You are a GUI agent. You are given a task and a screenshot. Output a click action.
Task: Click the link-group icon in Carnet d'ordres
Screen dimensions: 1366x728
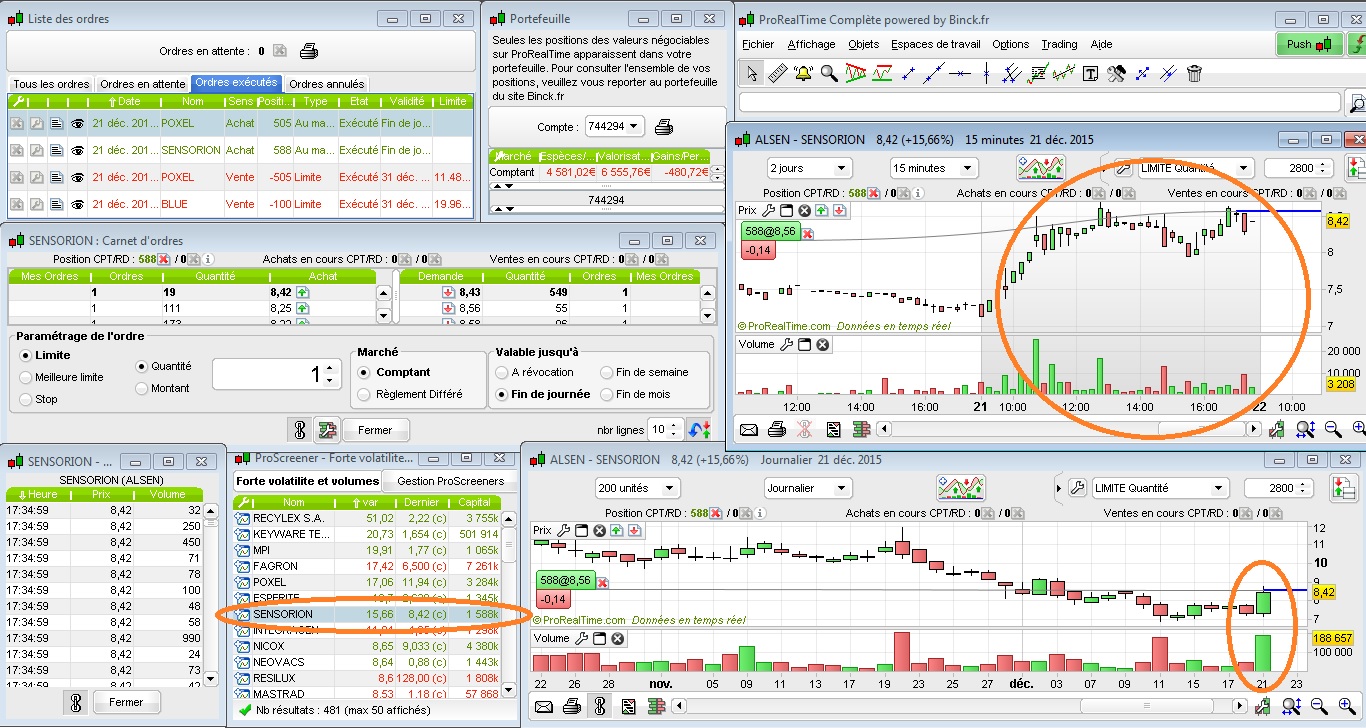tap(298, 430)
